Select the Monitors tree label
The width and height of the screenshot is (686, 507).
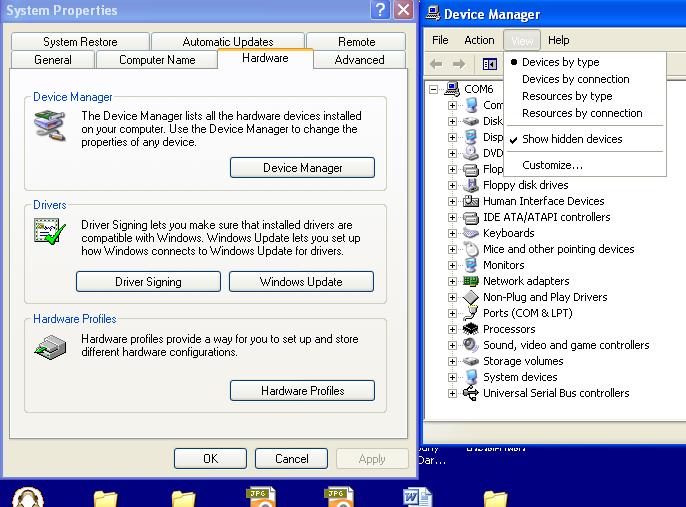pyautogui.click(x=504, y=265)
